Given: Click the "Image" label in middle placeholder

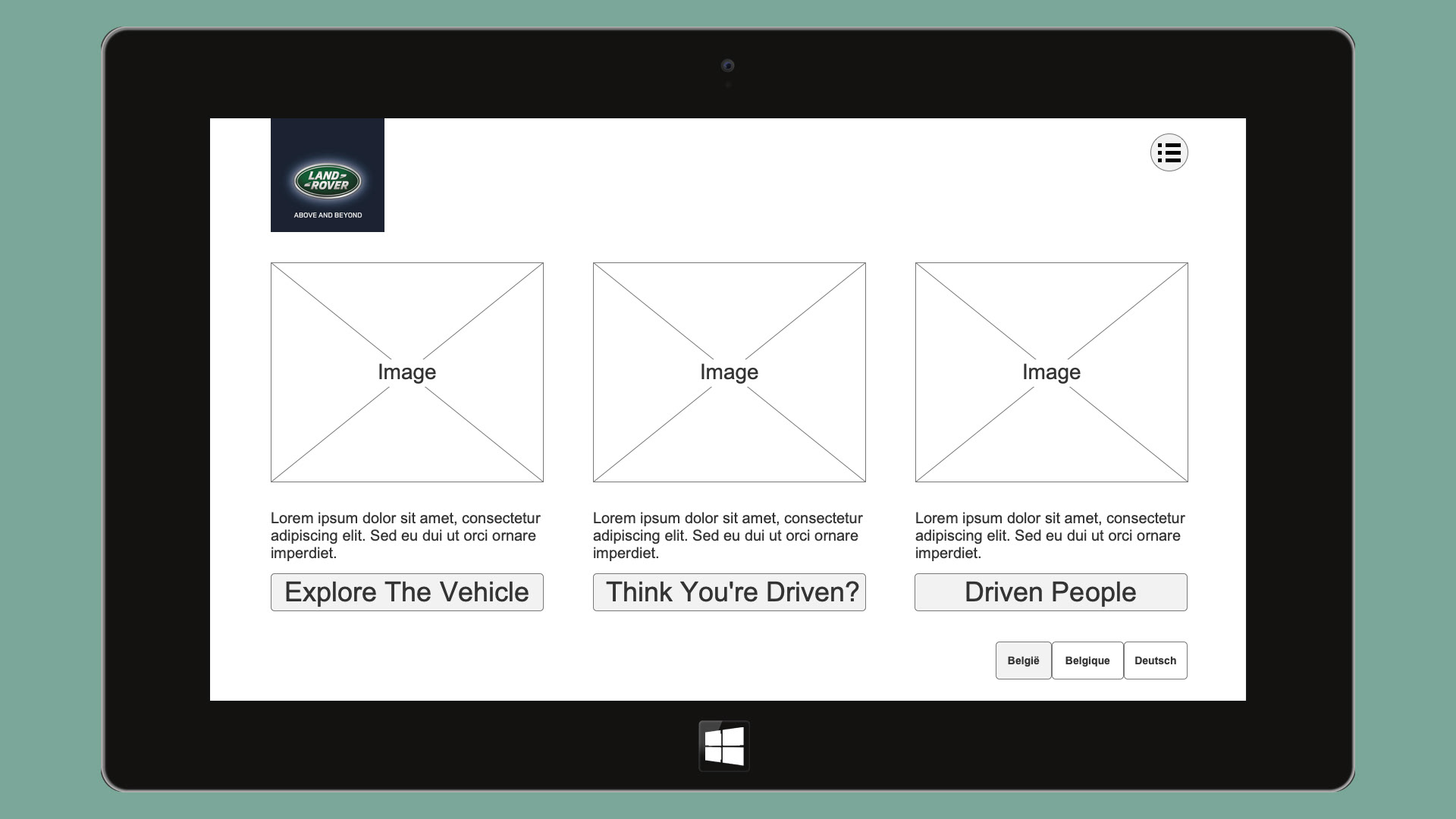Looking at the screenshot, I should [729, 372].
